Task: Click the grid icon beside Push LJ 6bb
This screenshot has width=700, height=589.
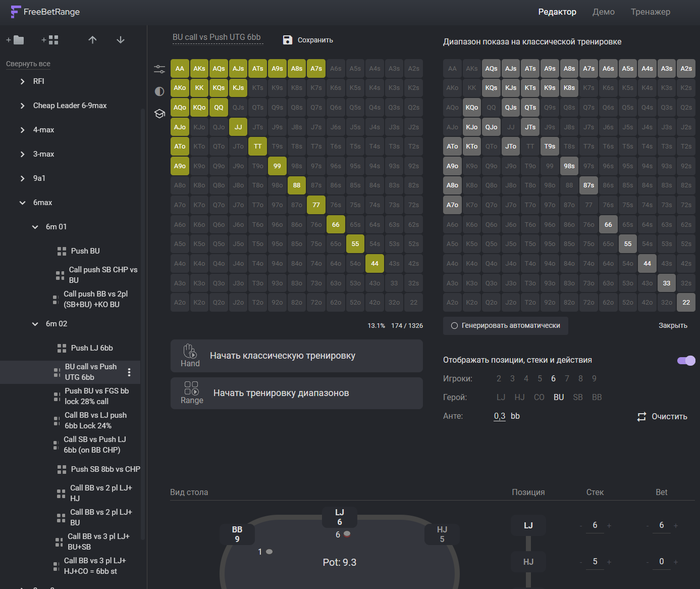Action: 62,348
